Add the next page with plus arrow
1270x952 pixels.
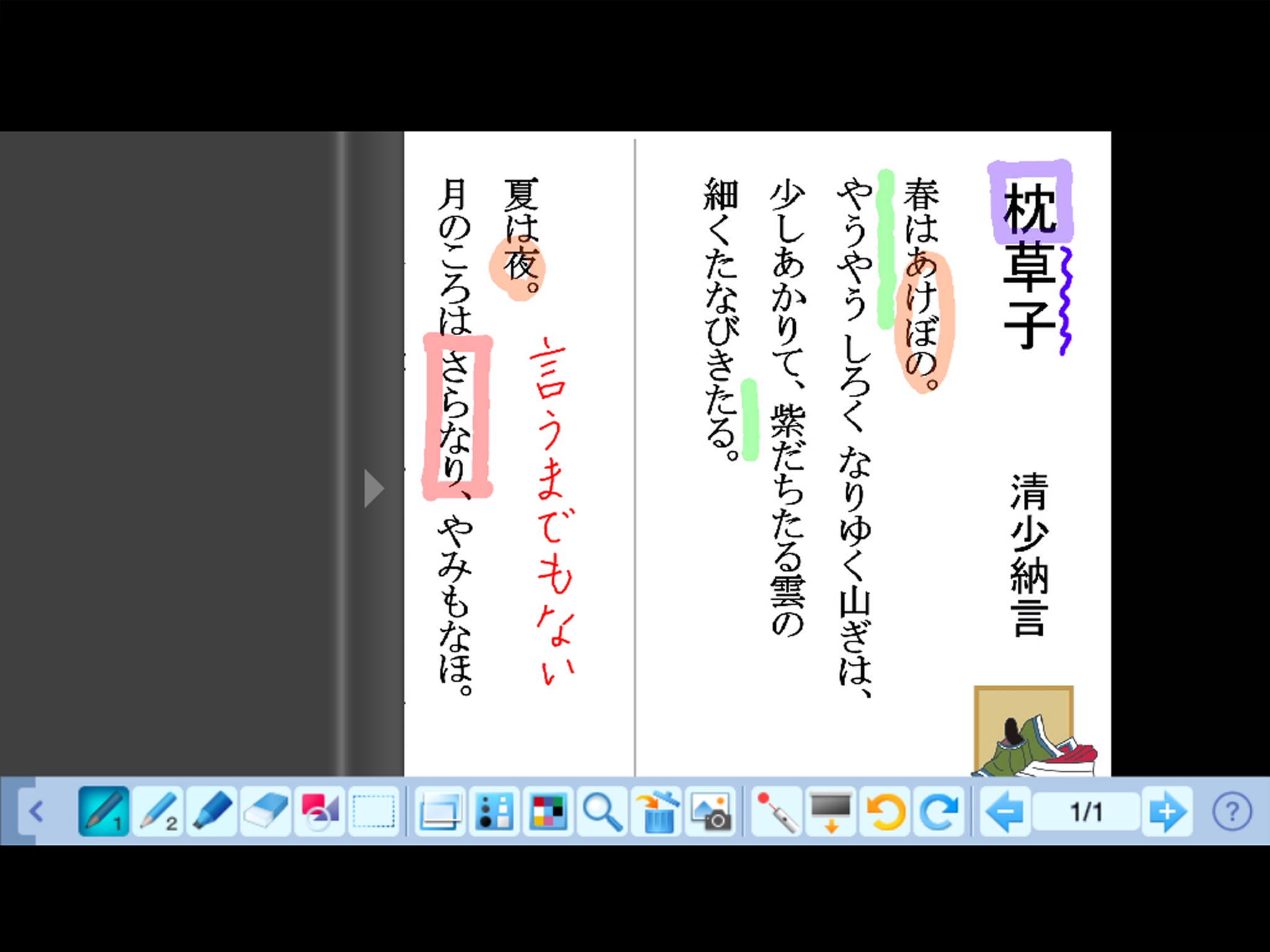(1166, 811)
